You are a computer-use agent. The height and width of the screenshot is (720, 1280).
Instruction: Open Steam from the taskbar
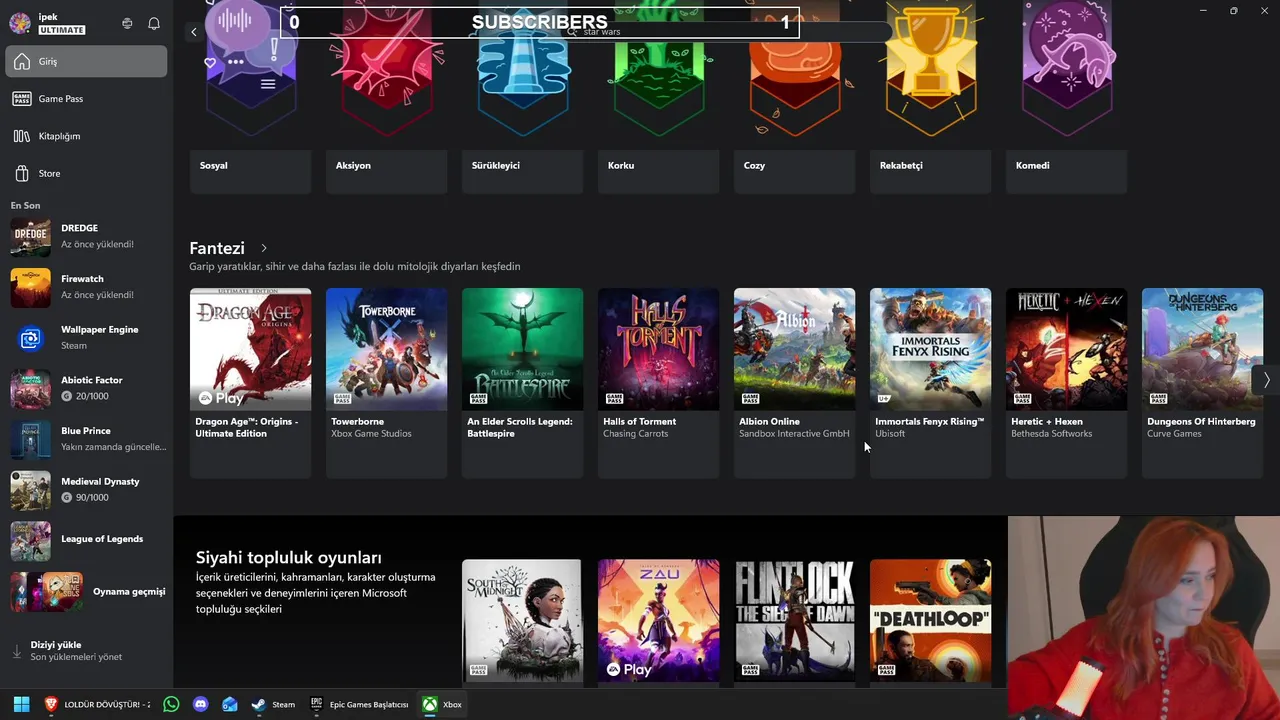[x=273, y=704]
